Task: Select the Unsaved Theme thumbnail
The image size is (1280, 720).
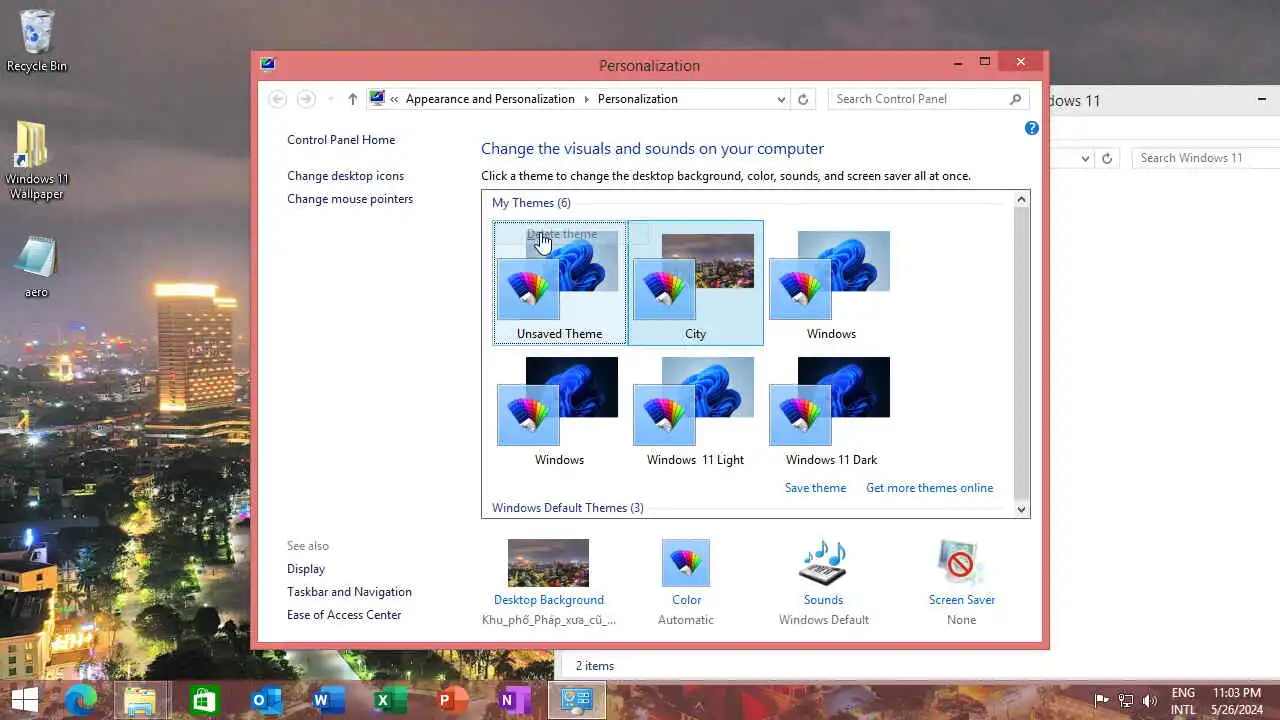Action: tap(559, 283)
